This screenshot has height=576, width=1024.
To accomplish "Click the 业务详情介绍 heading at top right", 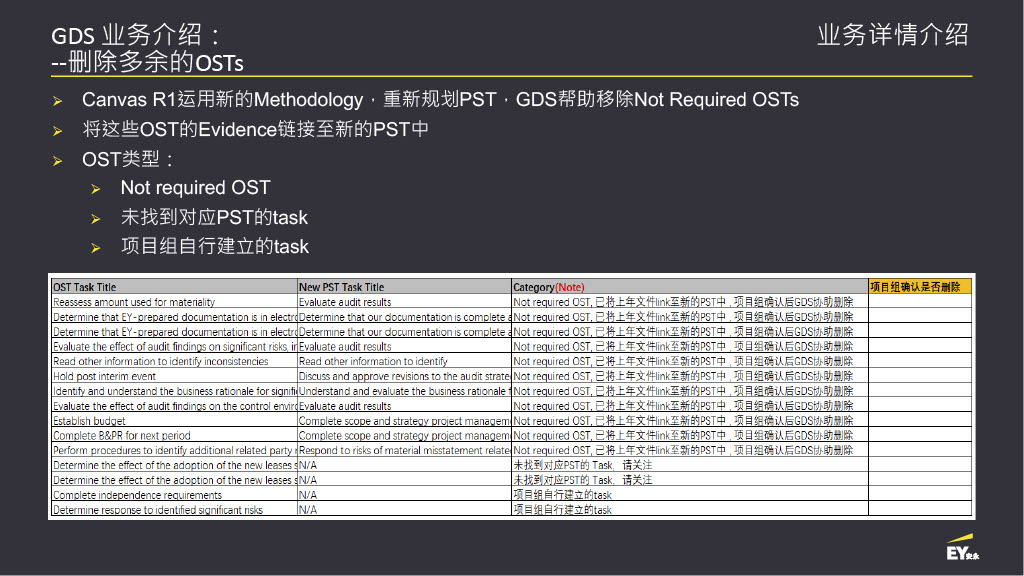I will [x=892, y=35].
